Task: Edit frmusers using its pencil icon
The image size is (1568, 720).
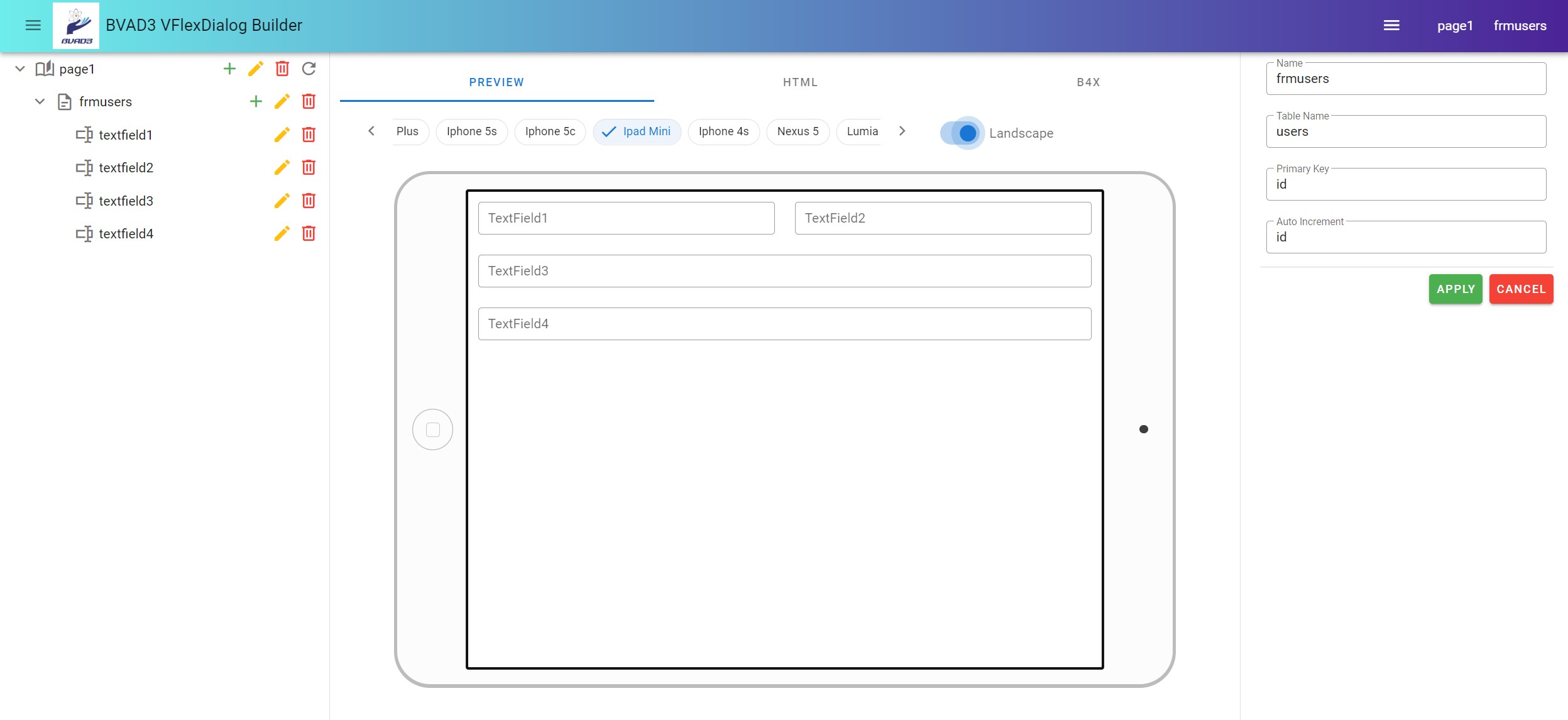Action: click(282, 101)
